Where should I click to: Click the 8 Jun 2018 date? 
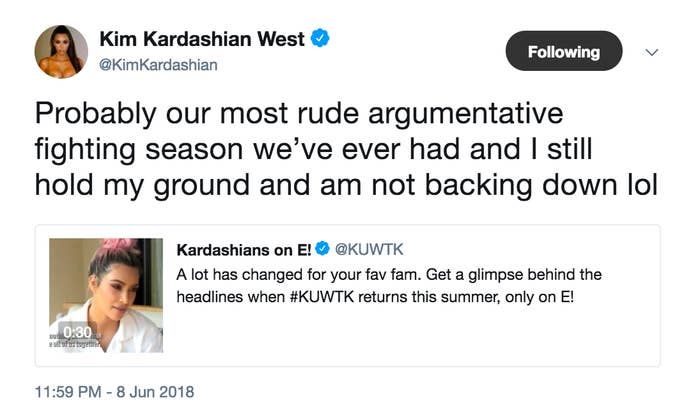(x=155, y=392)
